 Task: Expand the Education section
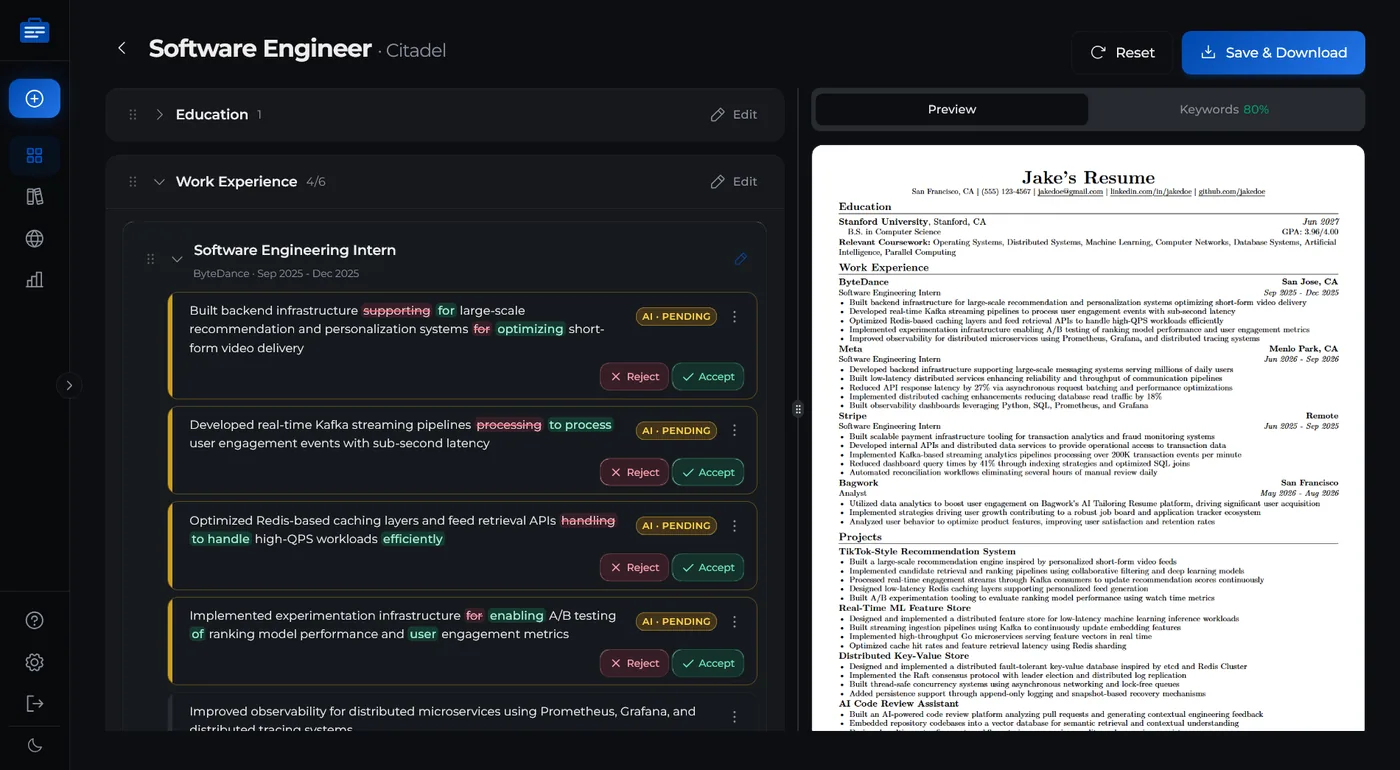tap(159, 115)
